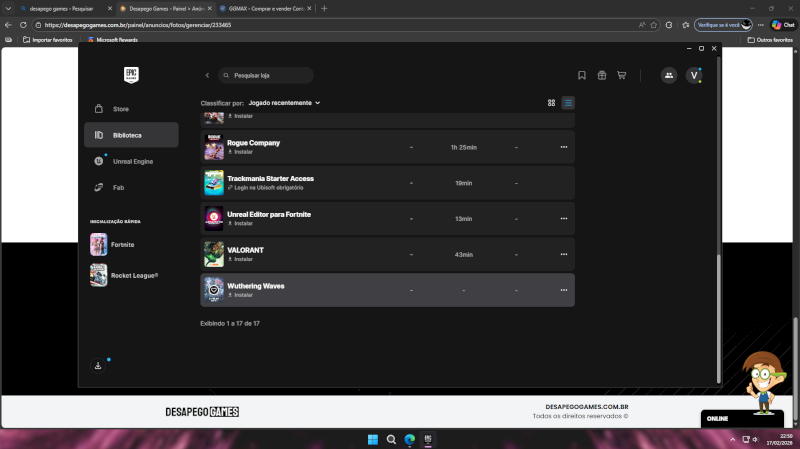Open the downloads icon in sidebar
The width and height of the screenshot is (800, 449).
tap(98, 365)
